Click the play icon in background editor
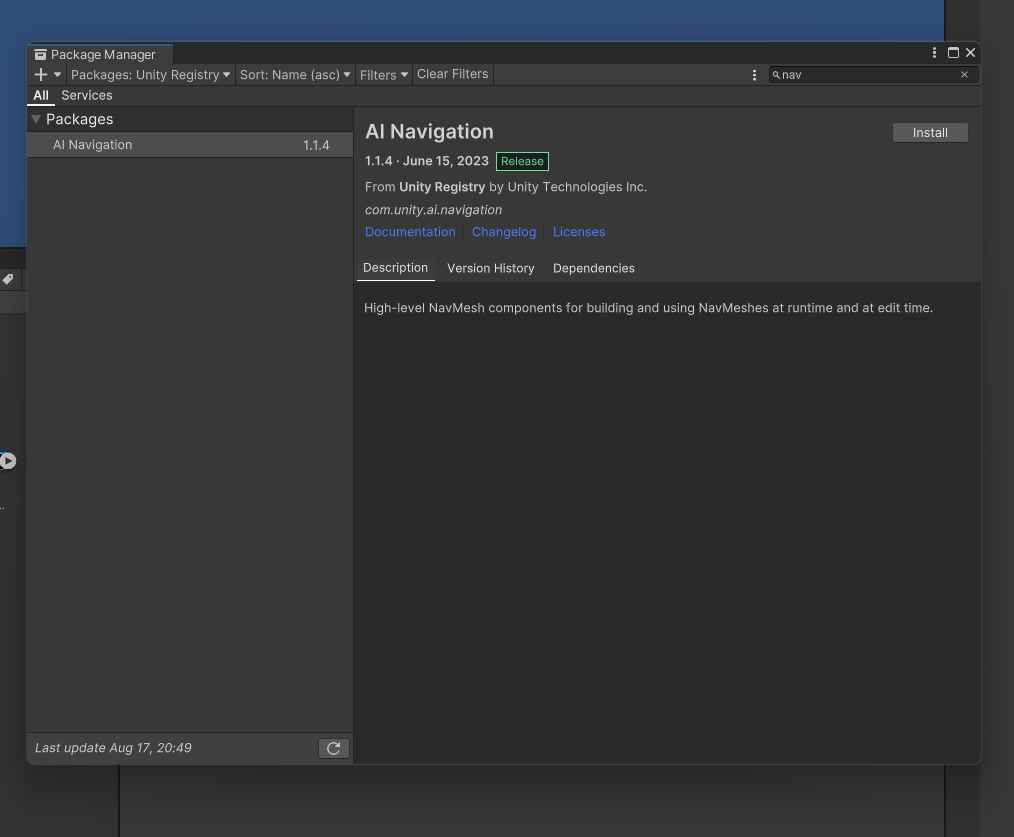 tap(8, 461)
